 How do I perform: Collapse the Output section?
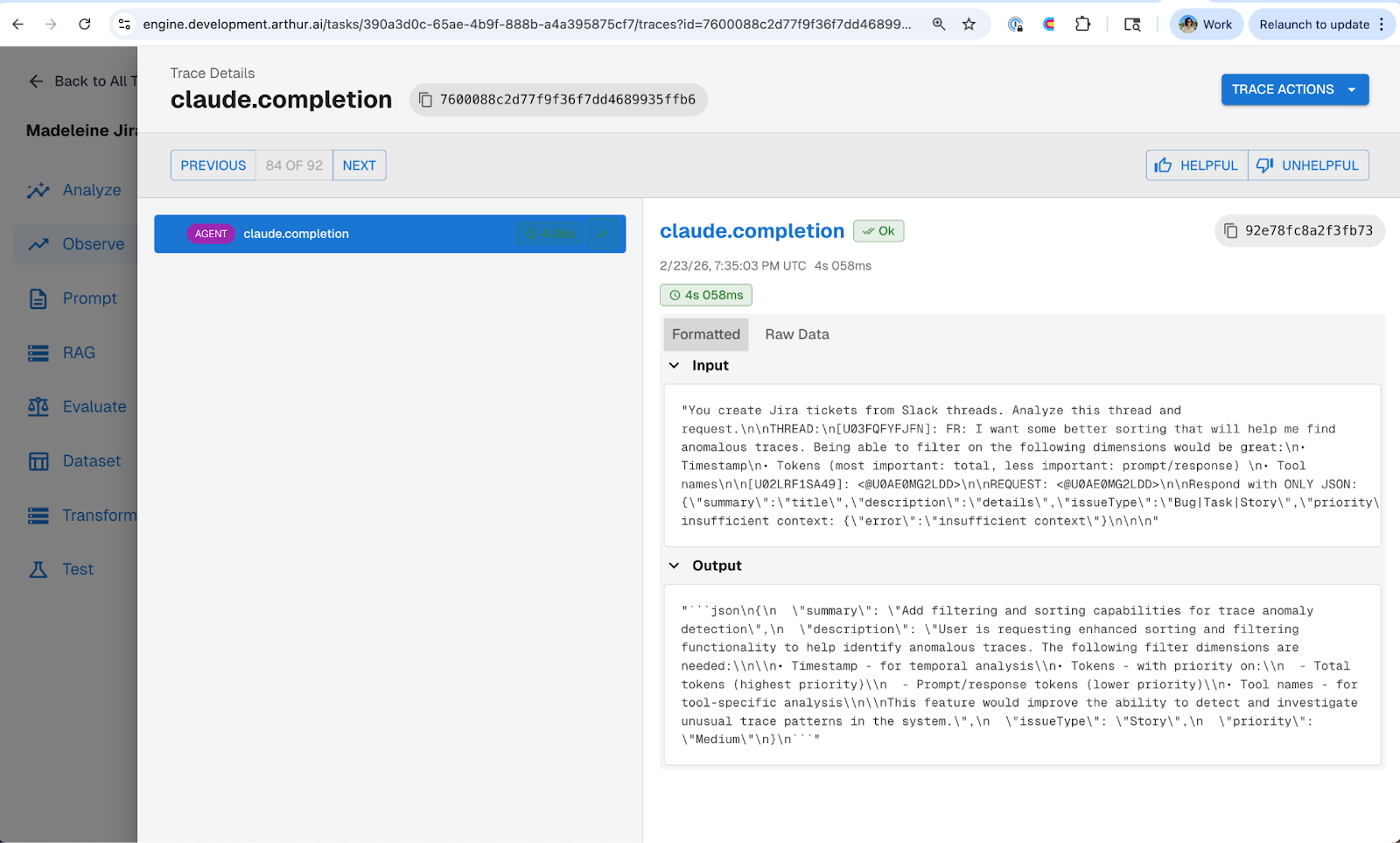674,566
